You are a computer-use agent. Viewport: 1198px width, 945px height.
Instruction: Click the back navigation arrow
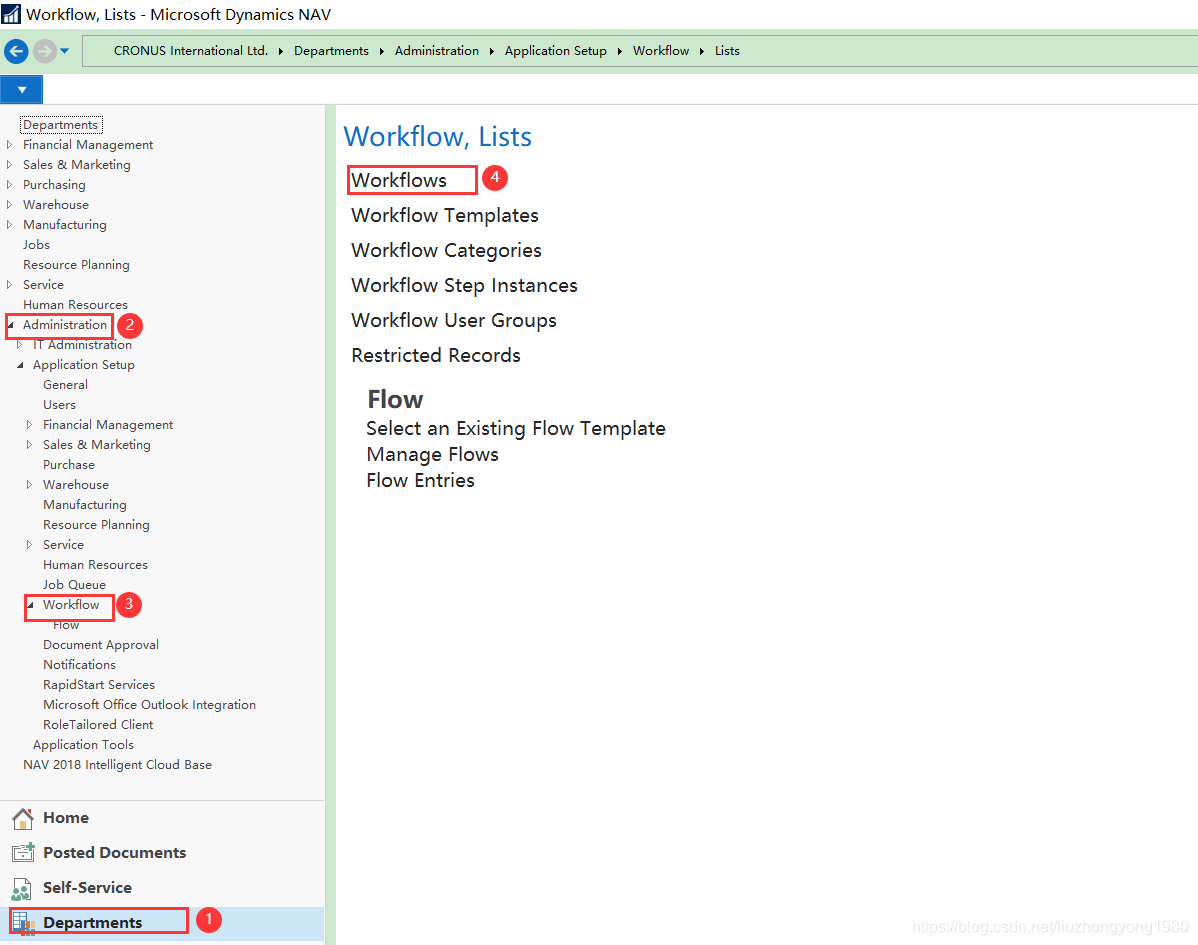click(x=16, y=51)
